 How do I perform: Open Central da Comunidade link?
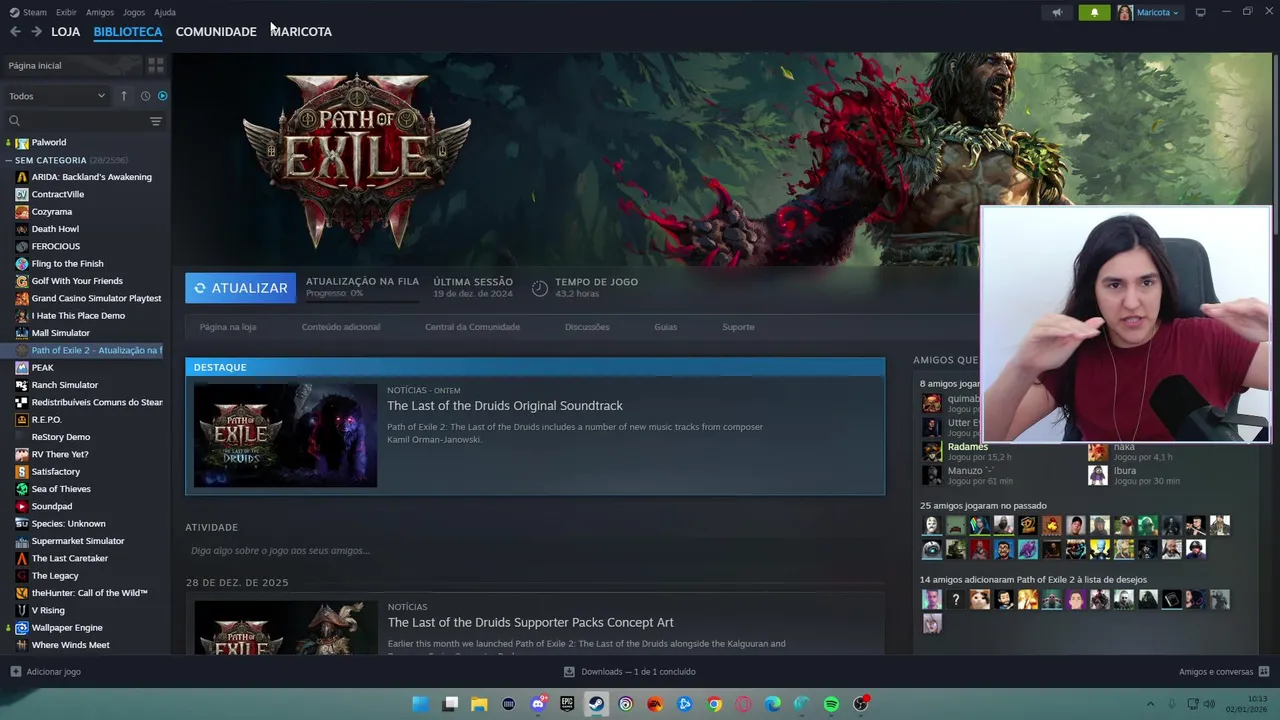(472, 327)
